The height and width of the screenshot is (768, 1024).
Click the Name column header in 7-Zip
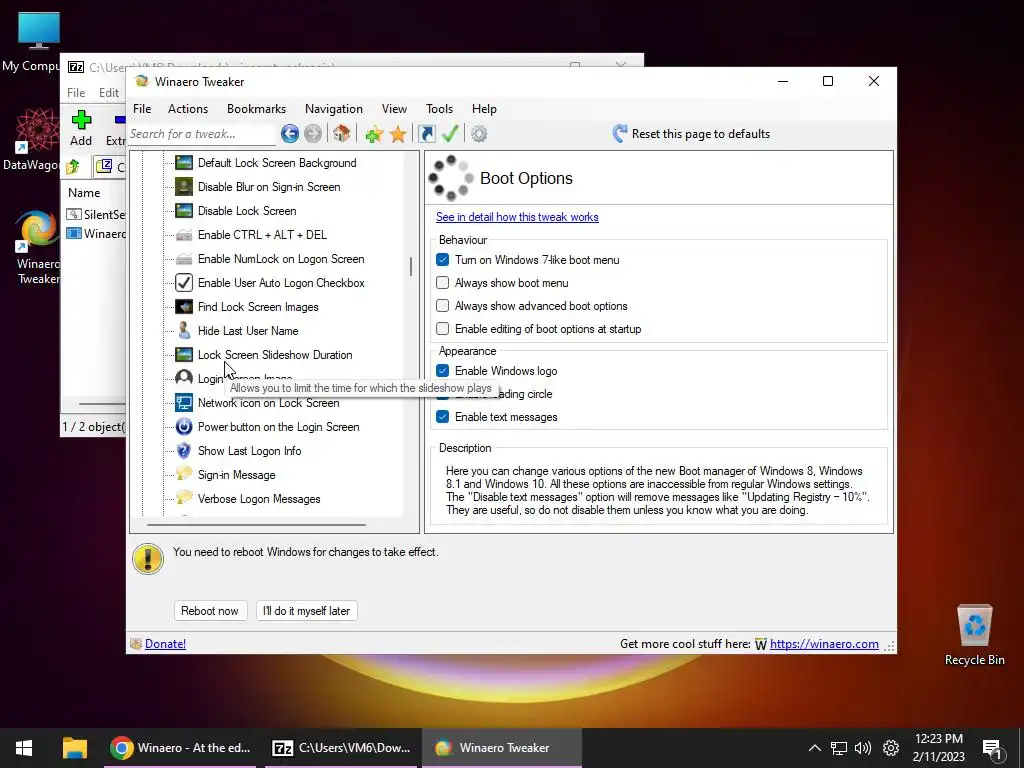pyautogui.click(x=84, y=193)
